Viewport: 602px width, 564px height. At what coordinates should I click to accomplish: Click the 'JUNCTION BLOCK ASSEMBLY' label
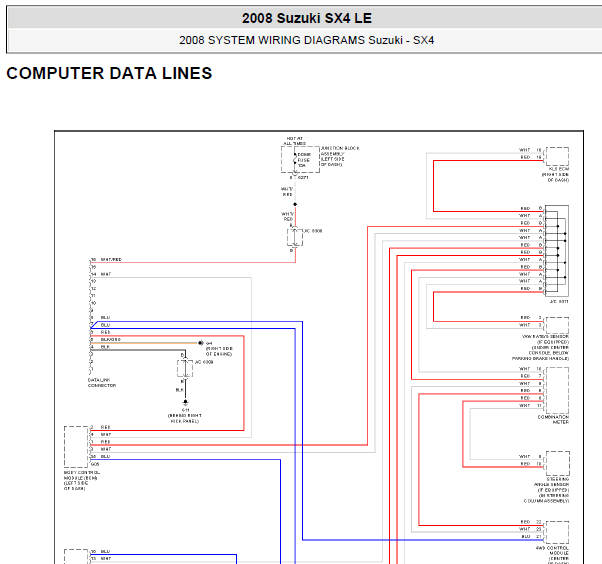point(340,151)
